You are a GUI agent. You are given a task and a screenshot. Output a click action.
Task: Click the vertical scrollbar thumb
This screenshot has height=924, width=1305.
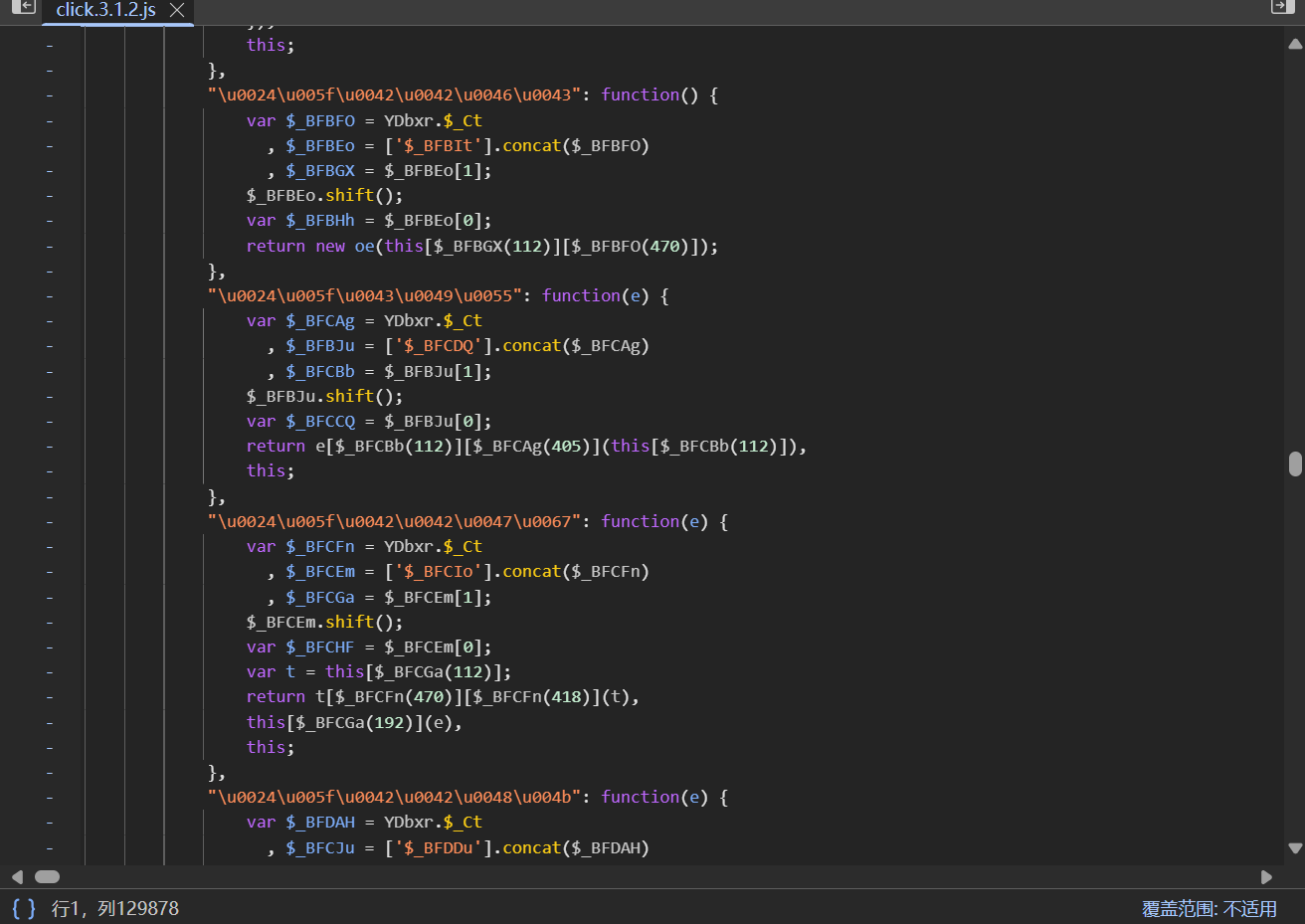1295,463
